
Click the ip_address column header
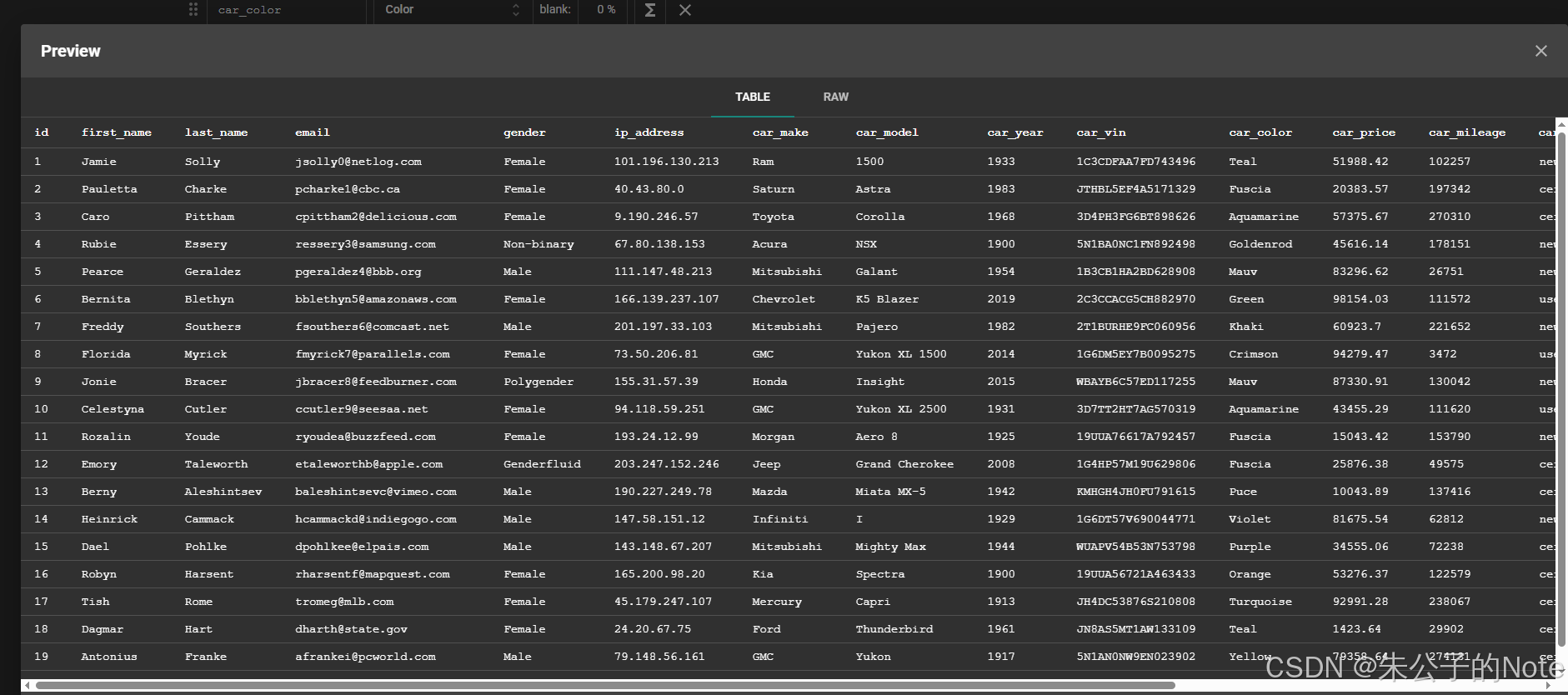[x=649, y=132]
